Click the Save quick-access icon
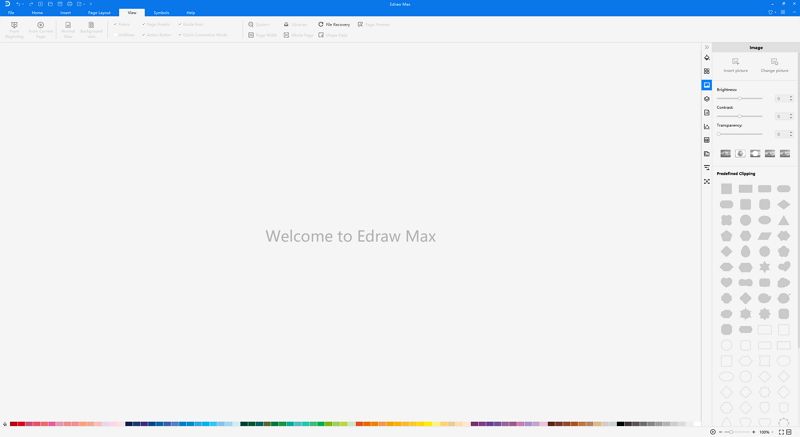This screenshot has height=437, width=800. (60, 4)
